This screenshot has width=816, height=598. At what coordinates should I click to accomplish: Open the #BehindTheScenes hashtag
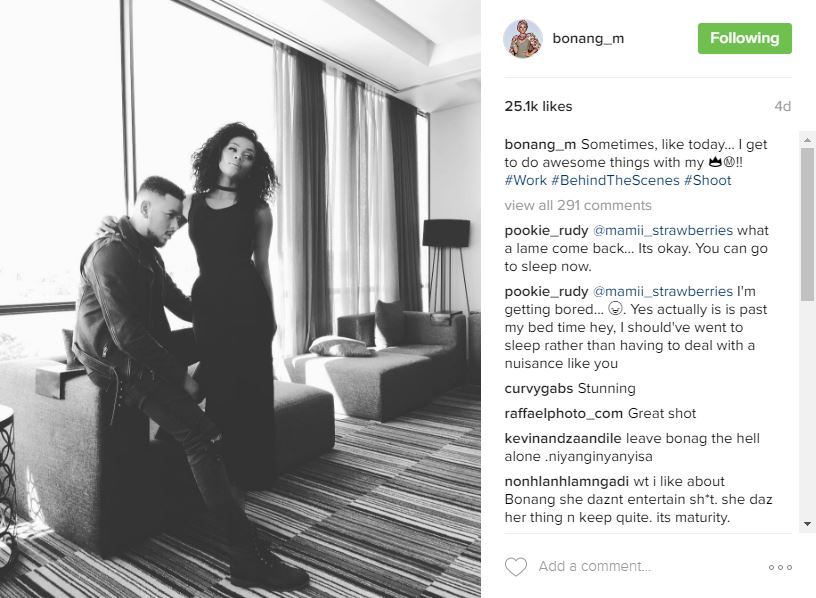[x=615, y=181]
